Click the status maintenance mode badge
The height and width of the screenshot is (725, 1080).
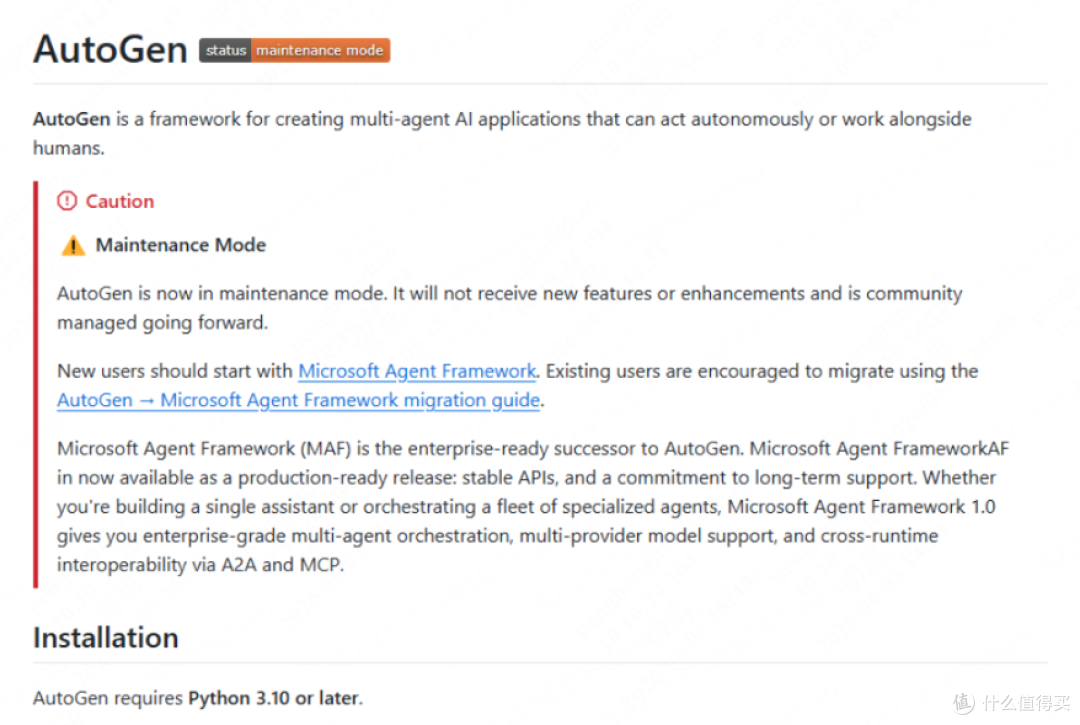pyautogui.click(x=295, y=50)
